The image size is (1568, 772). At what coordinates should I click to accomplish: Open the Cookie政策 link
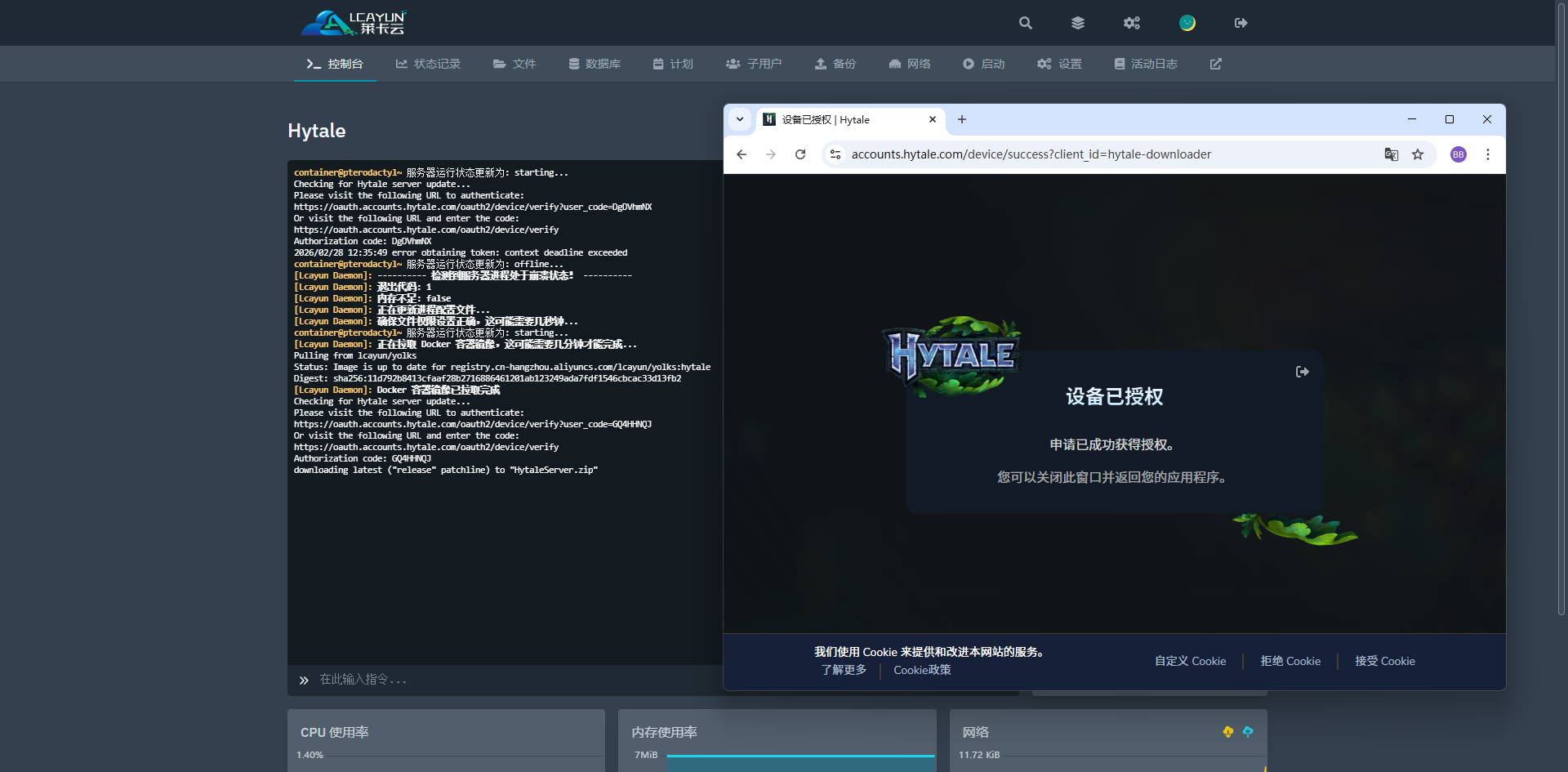pyautogui.click(x=922, y=670)
